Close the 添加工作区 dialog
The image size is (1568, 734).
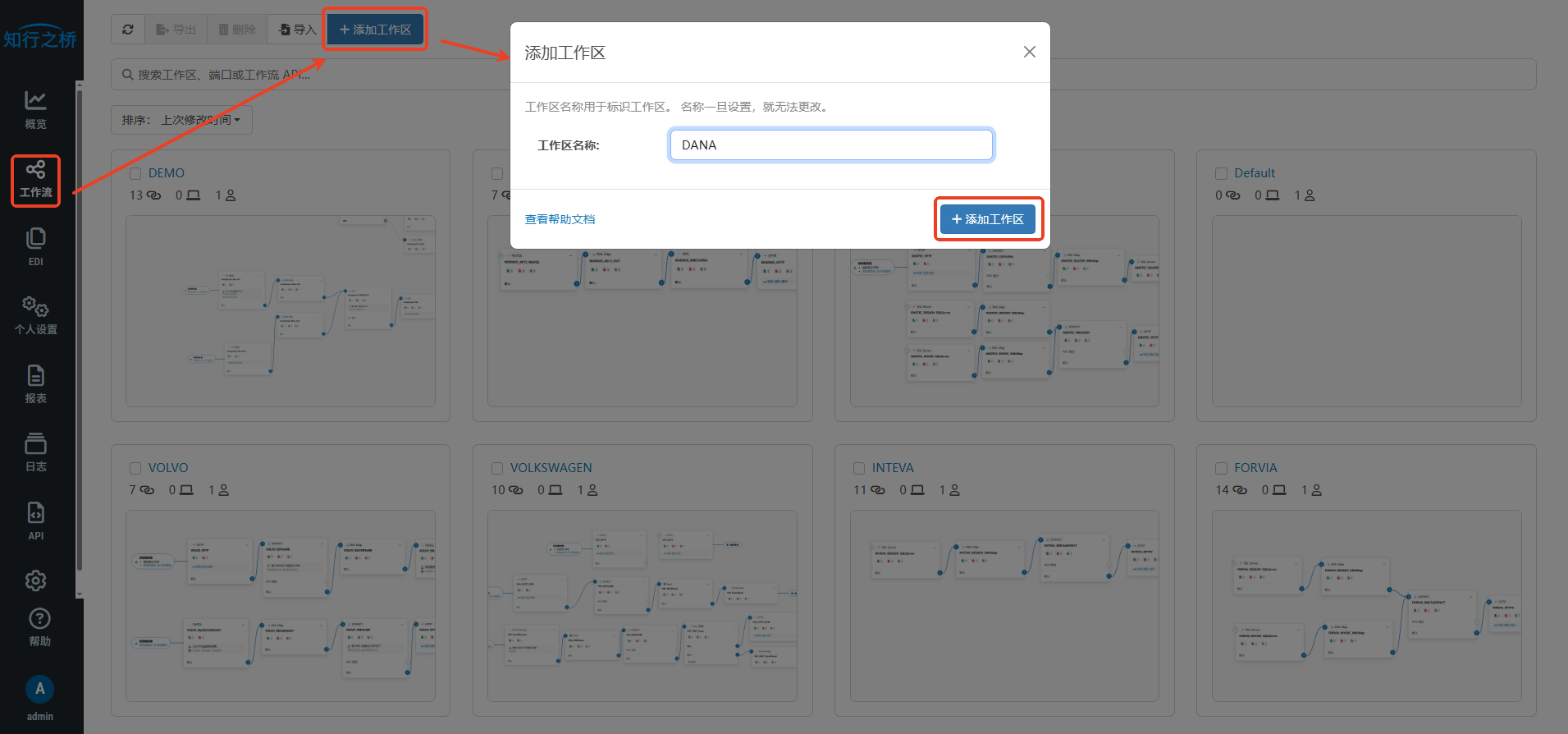[1029, 53]
